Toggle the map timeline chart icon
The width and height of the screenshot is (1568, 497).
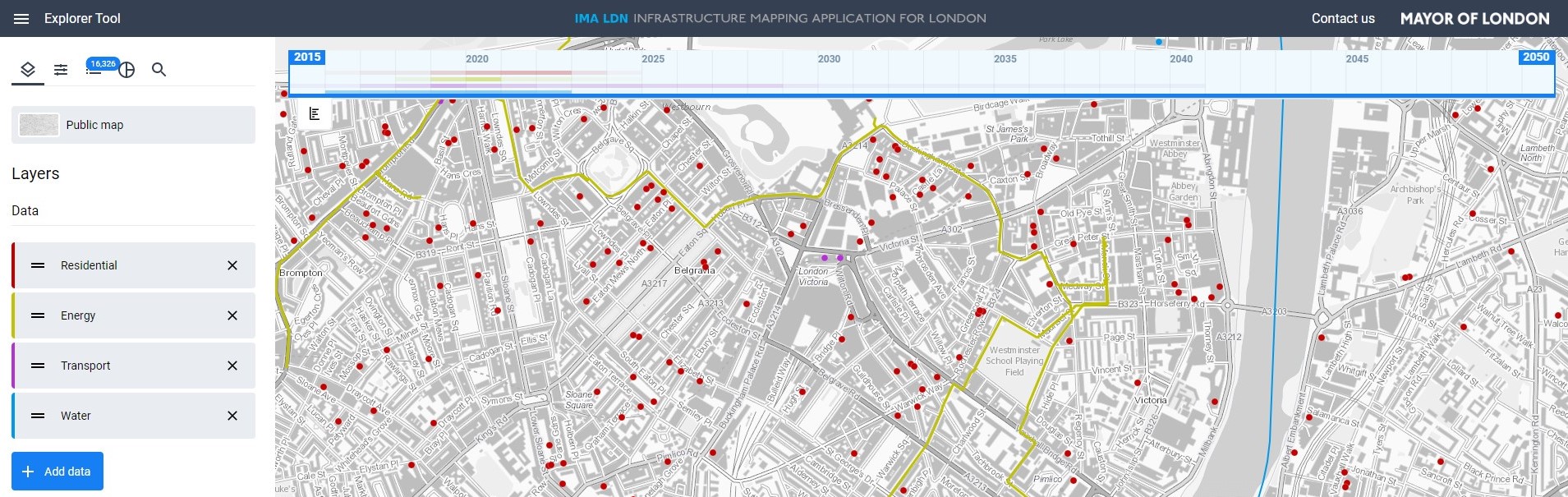coord(315,114)
